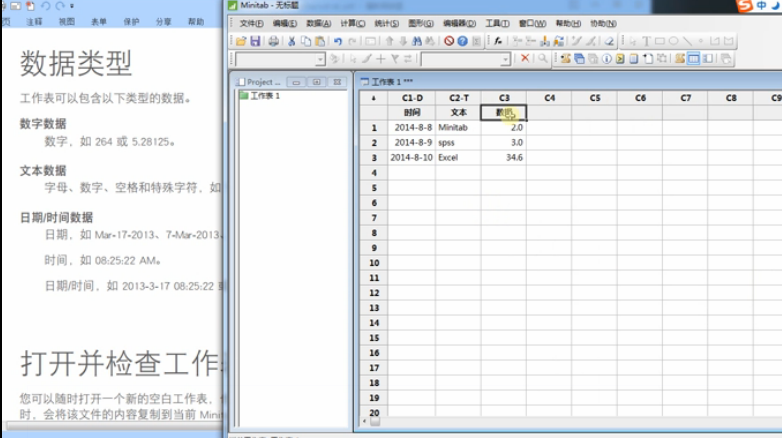Click the worksheet data direction arrow cell
Screen dimensions: 782x438
[x=373, y=98]
